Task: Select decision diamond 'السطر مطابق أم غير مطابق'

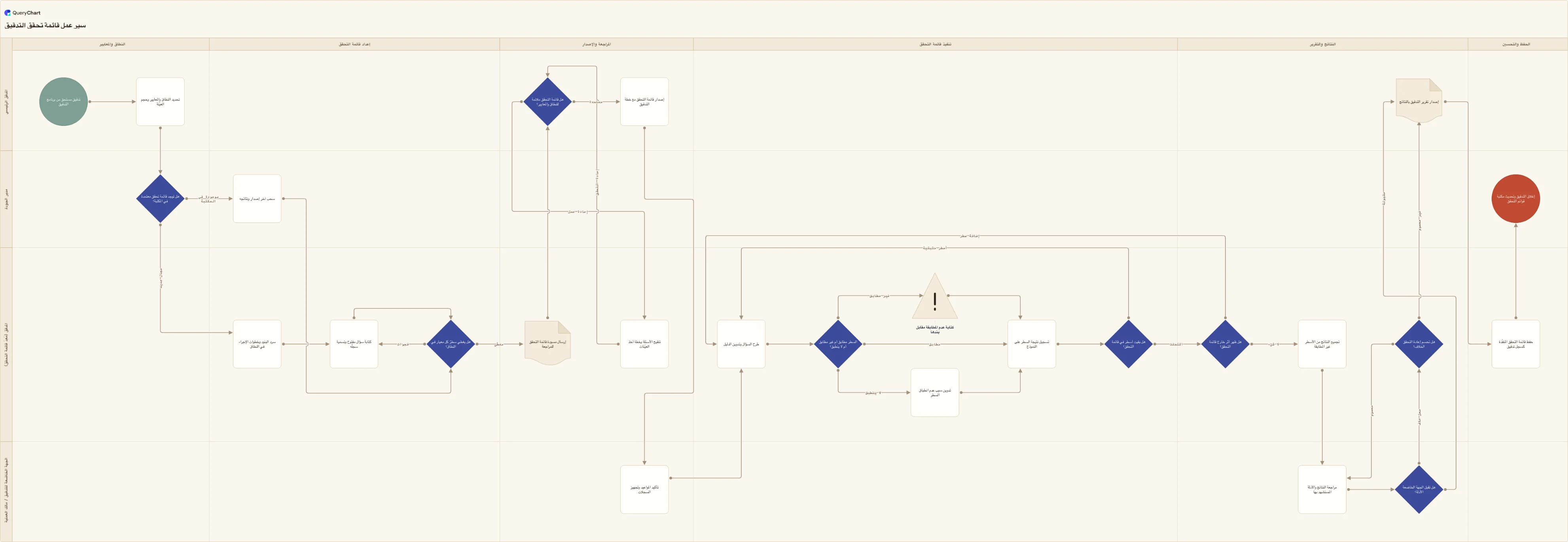Action: point(838,344)
